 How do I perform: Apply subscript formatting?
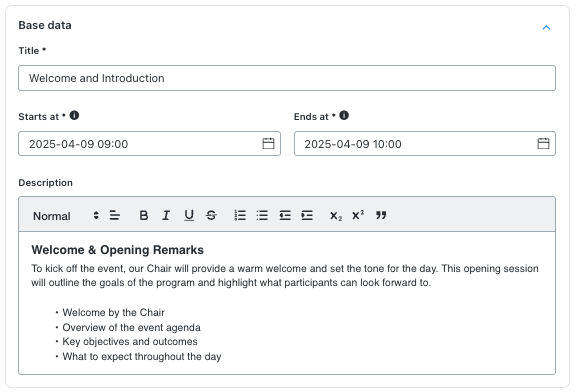336,216
